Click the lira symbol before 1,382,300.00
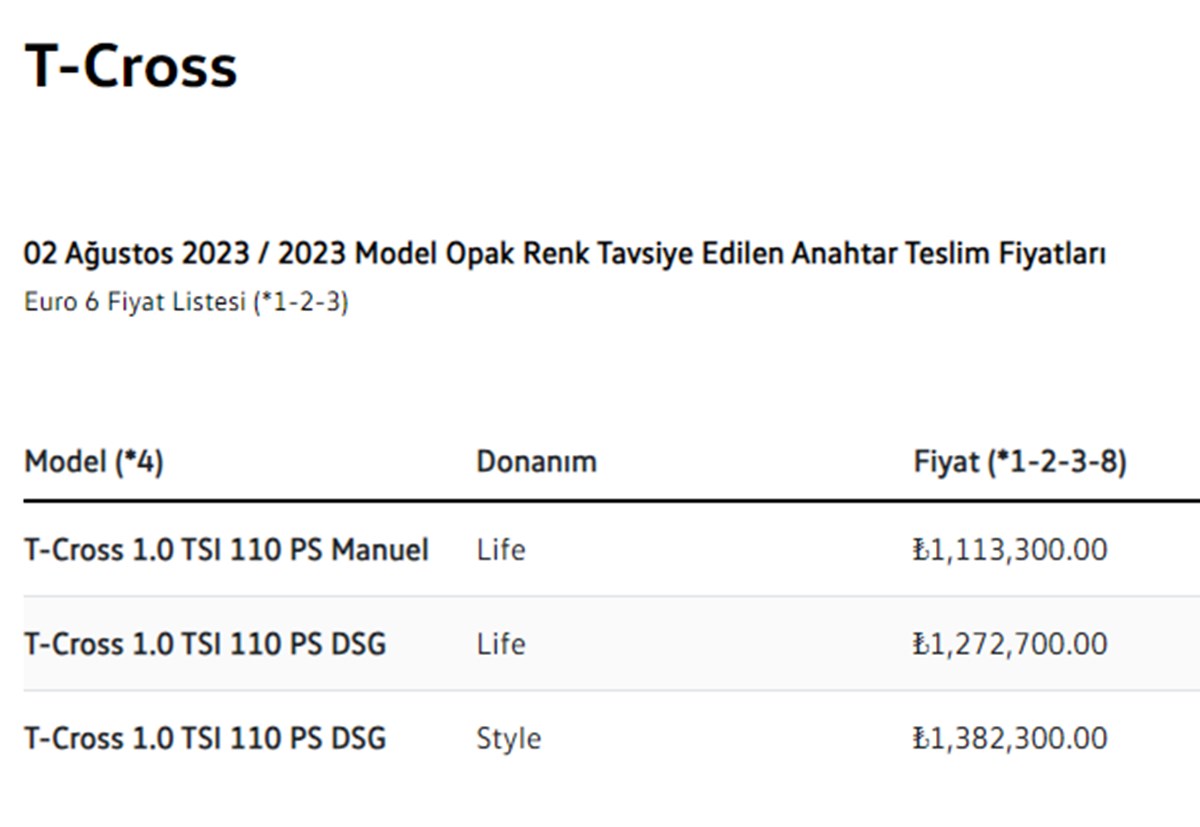Image resolution: width=1200 pixels, height=827 pixels. [921, 739]
